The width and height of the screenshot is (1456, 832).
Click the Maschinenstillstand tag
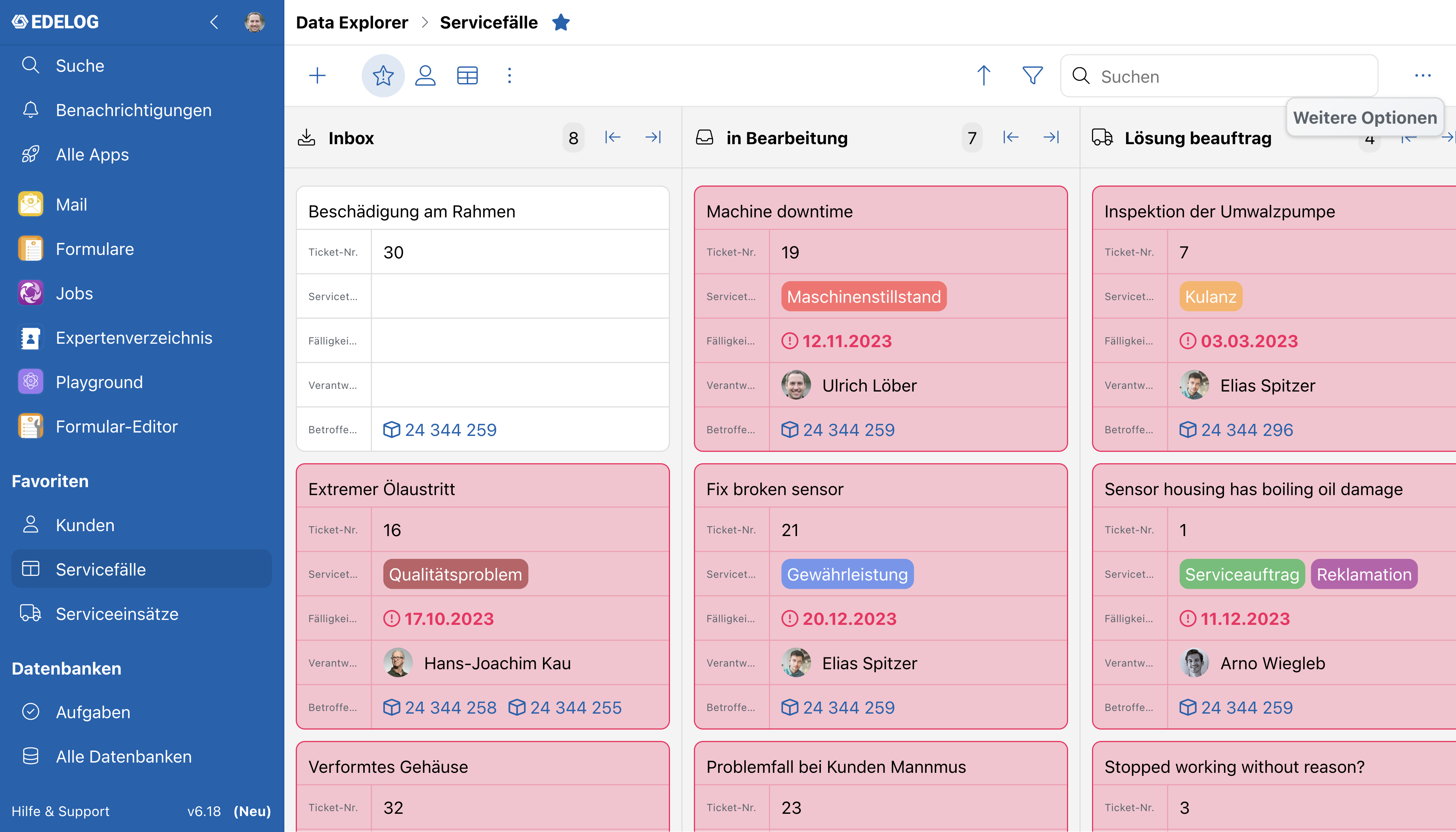pyautogui.click(x=864, y=297)
